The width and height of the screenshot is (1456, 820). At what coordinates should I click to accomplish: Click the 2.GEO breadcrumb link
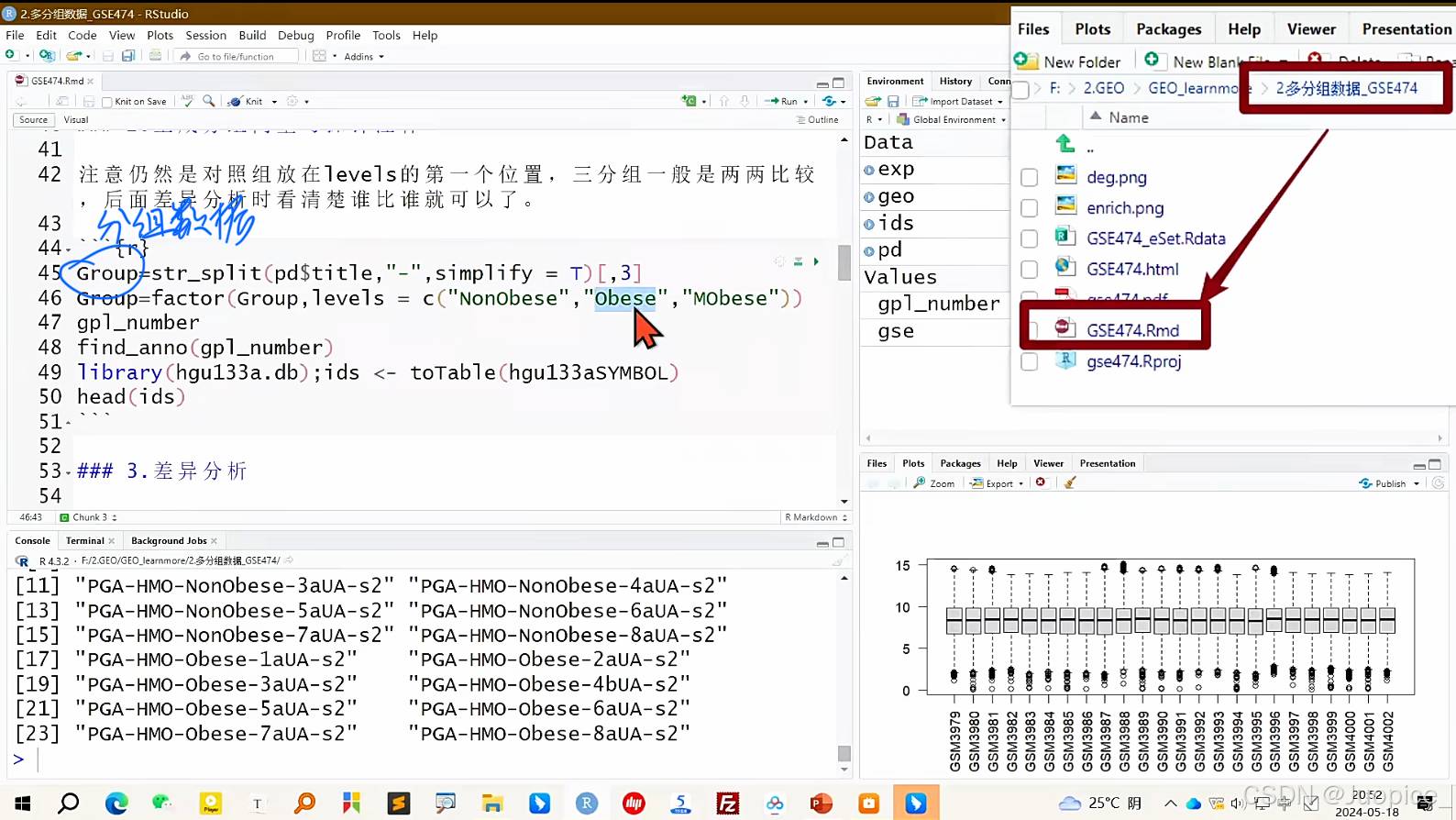[x=1103, y=88]
